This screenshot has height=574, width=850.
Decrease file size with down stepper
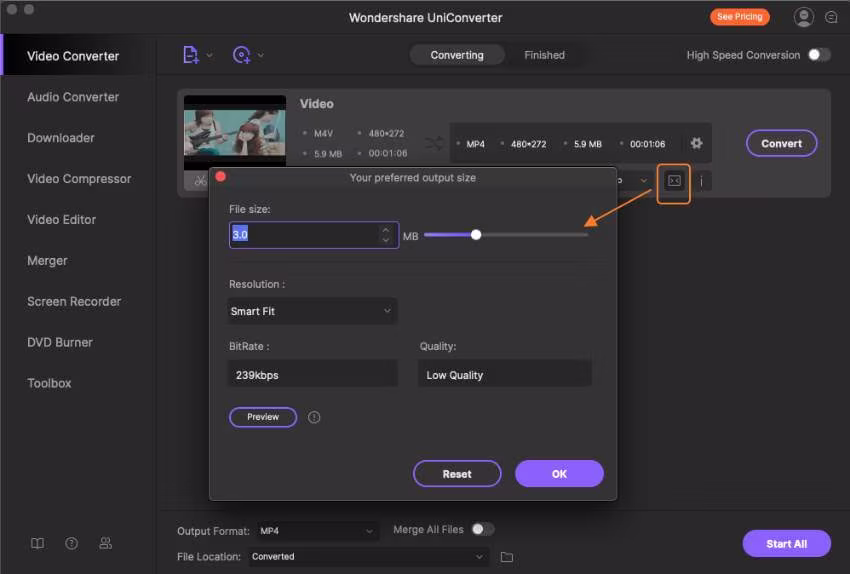[385, 240]
